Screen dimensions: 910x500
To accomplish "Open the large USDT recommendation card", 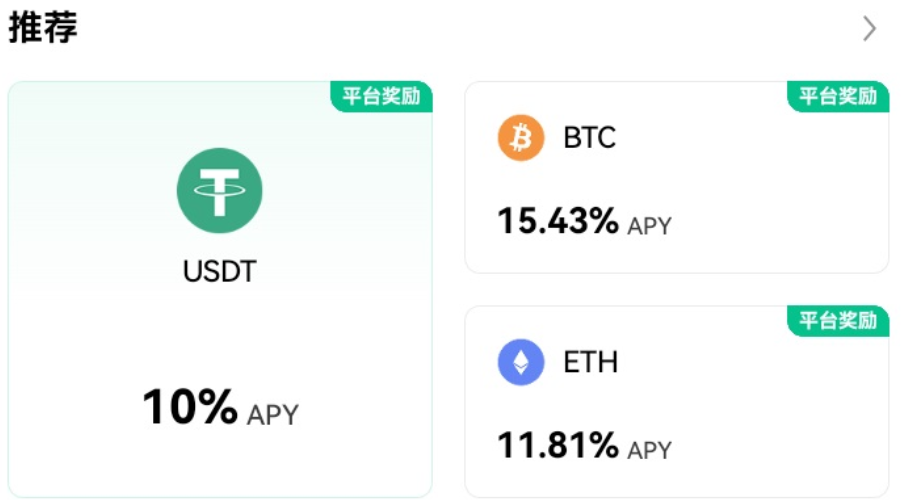I will pos(220,330).
